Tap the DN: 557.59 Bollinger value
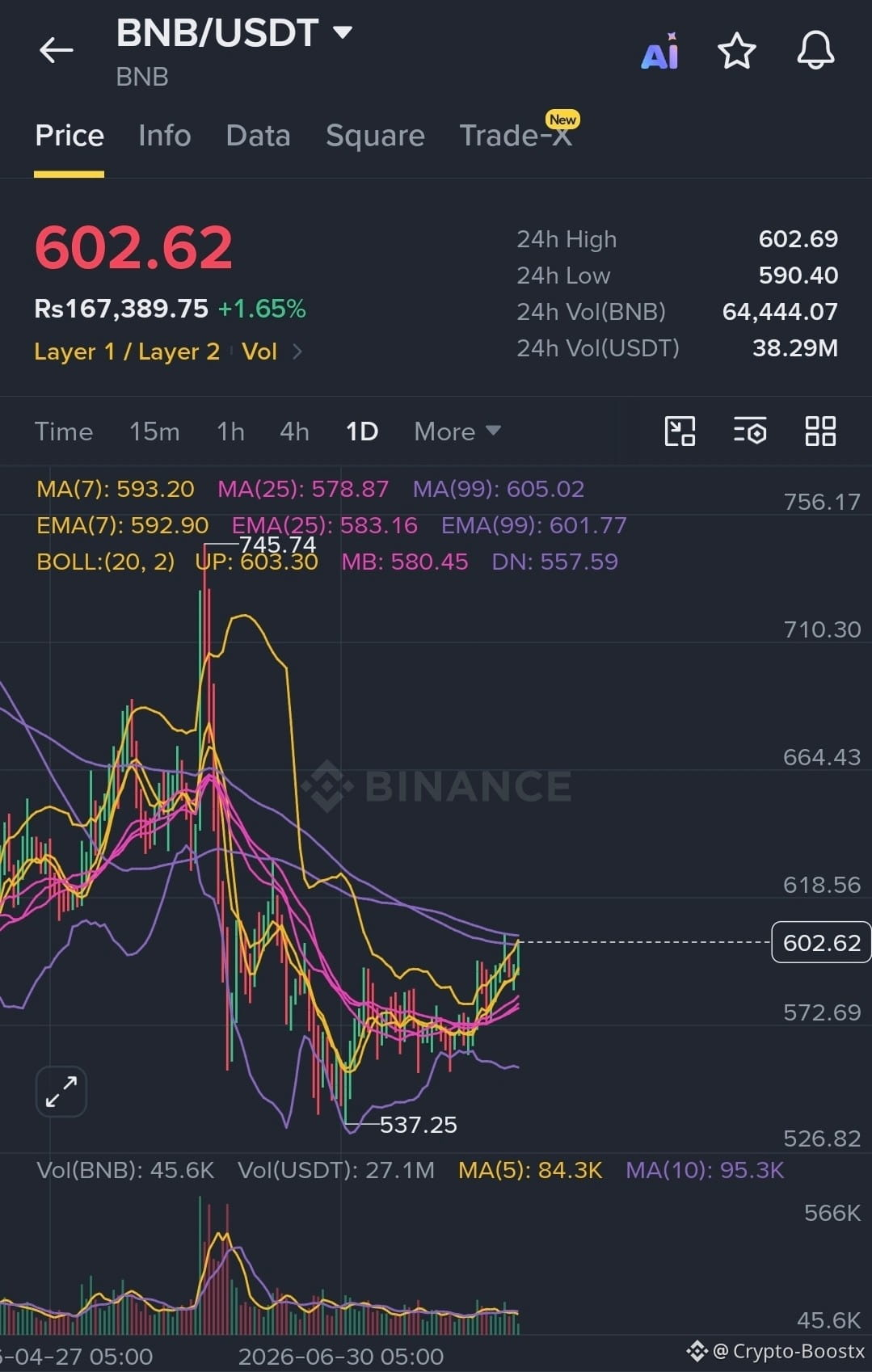 point(555,562)
